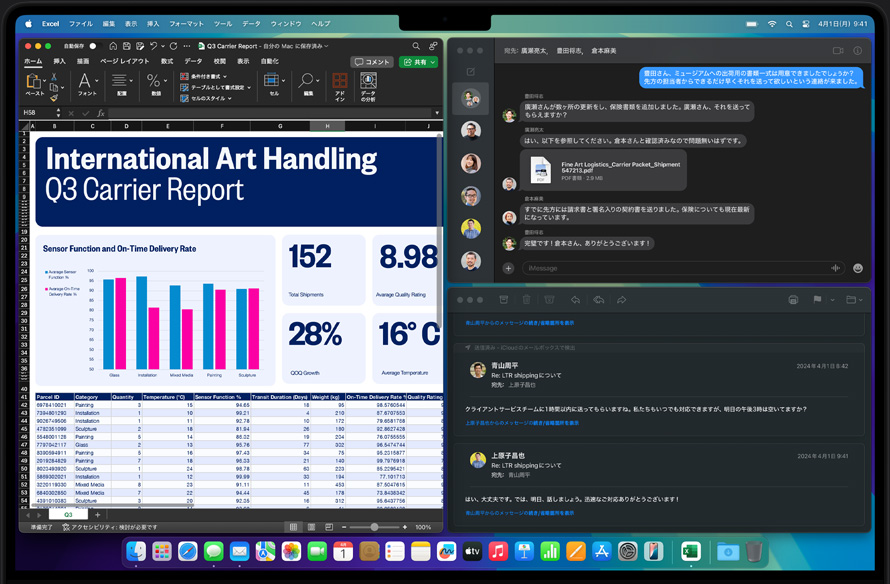Viewport: 890px width, 584px height.
Task: Click the Forward arrow in Mail toolbar
Action: point(622,300)
